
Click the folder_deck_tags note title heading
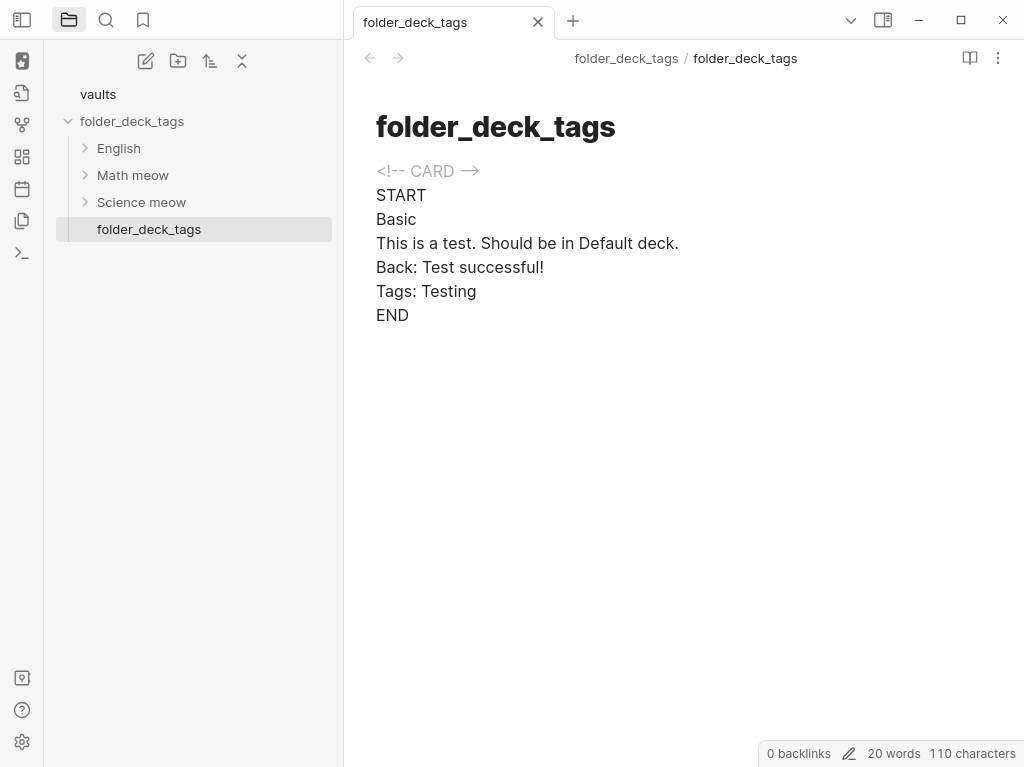(496, 127)
